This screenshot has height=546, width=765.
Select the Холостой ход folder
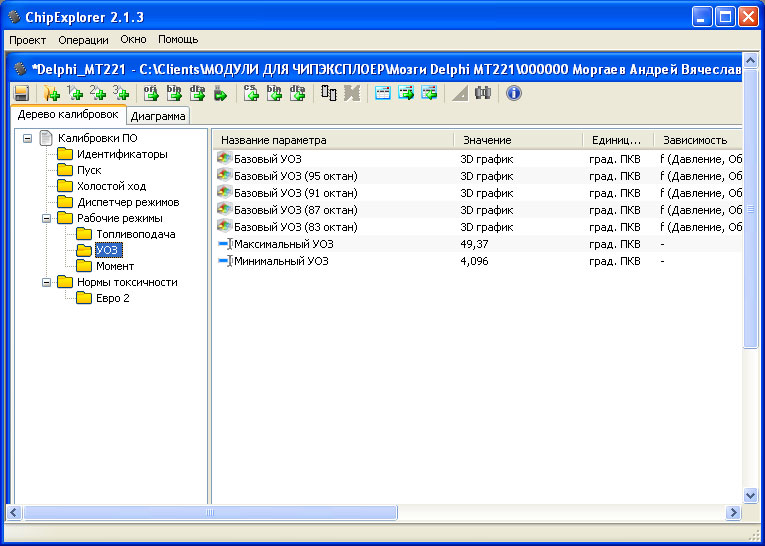click(x=110, y=186)
